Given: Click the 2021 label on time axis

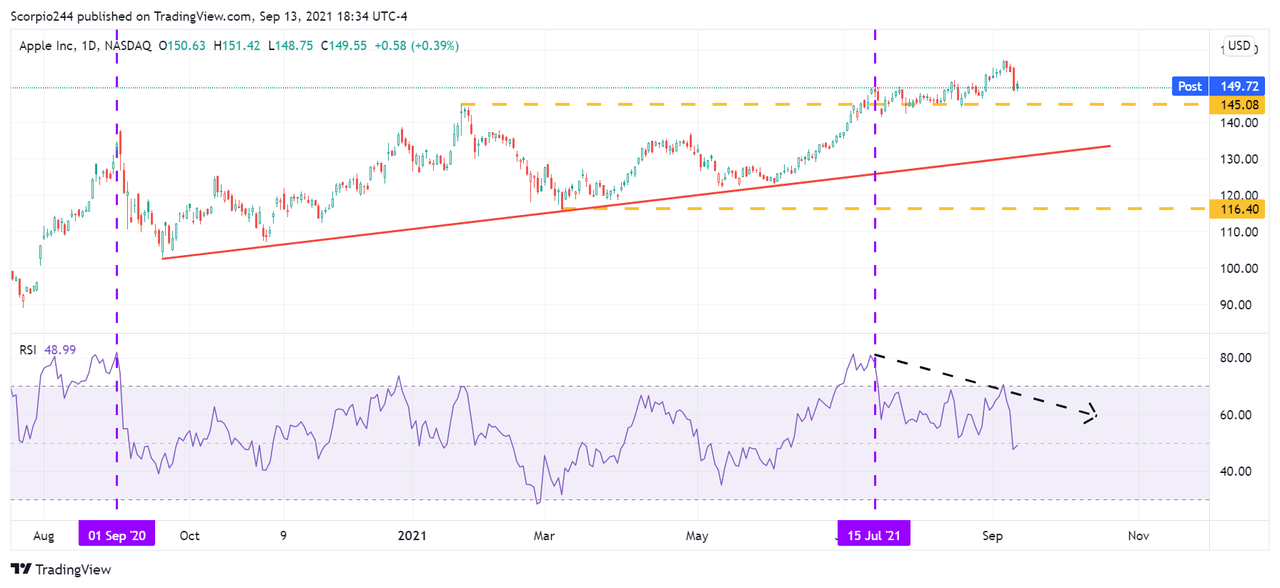Looking at the screenshot, I should 413,536.
